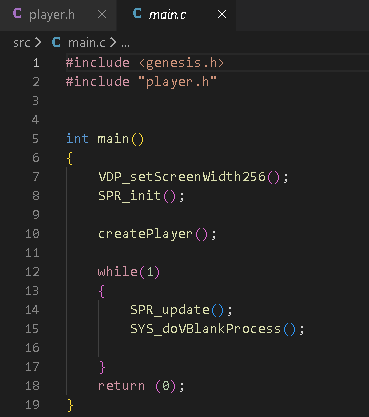Click the opening brace on line 6

point(70,158)
